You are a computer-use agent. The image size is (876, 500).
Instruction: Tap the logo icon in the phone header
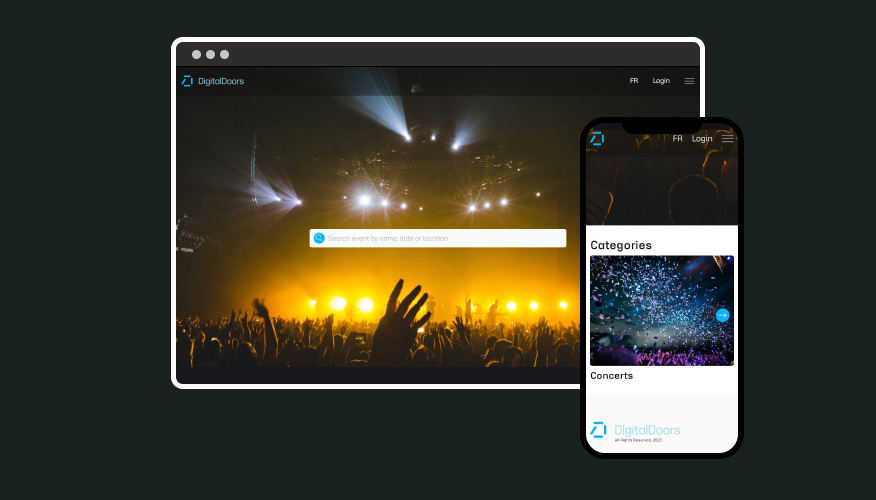597,138
